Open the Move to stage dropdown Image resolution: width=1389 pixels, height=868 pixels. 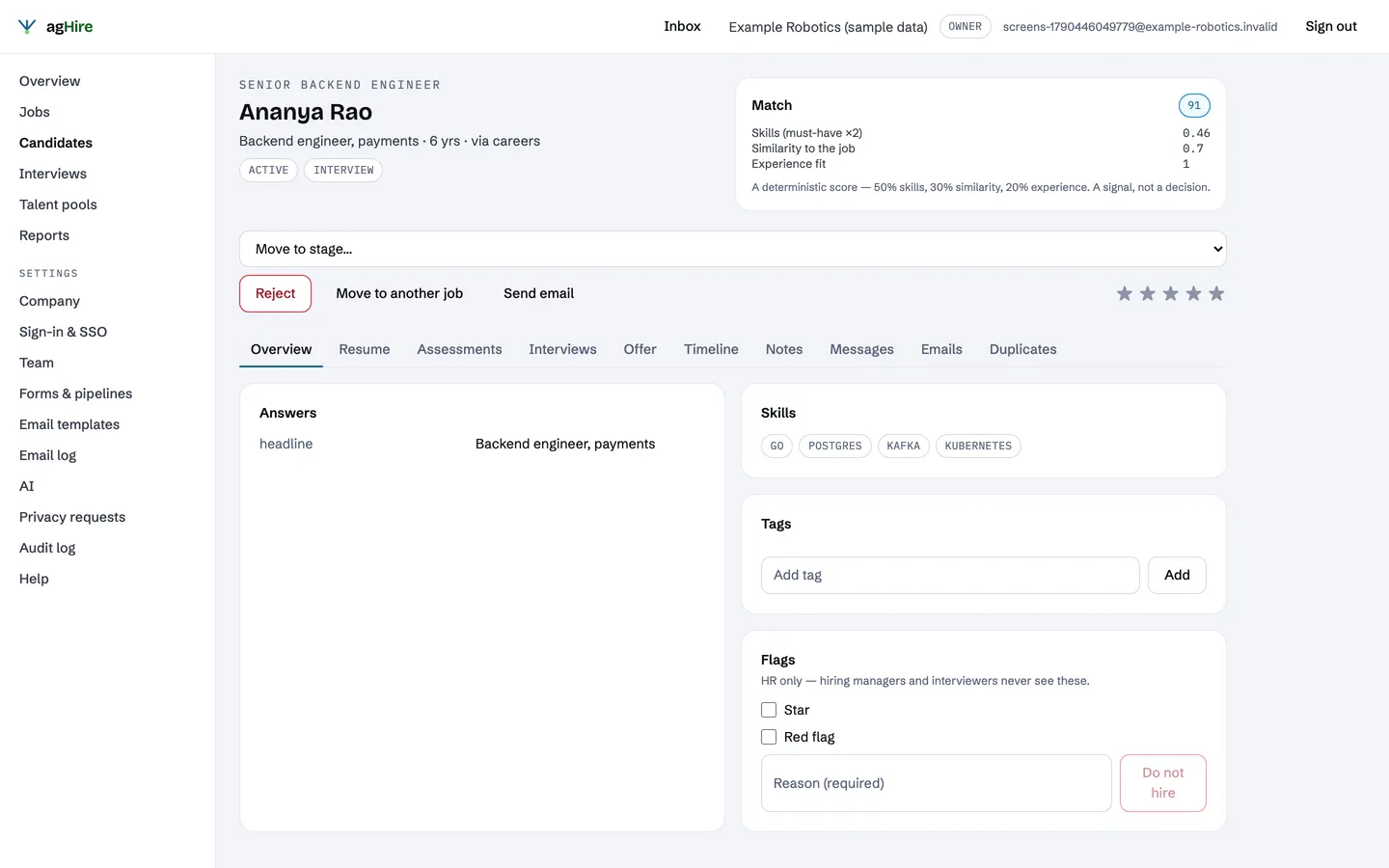click(x=733, y=249)
